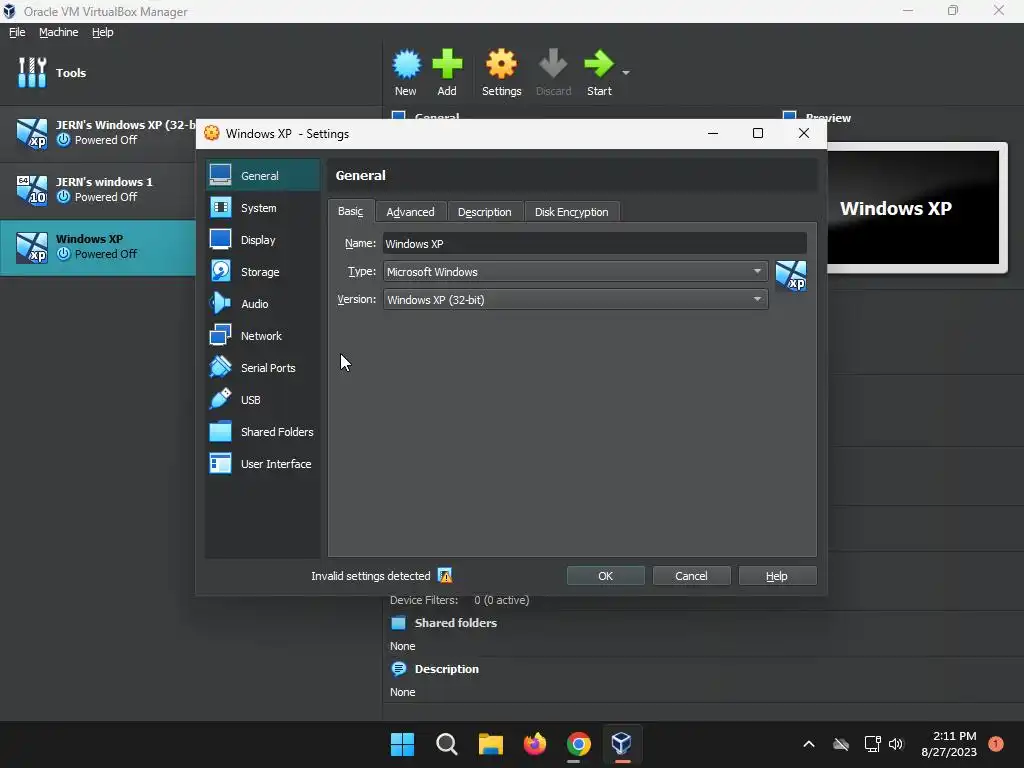Open taskbar Search
Screen dimensions: 1024x768
[x=447, y=744]
